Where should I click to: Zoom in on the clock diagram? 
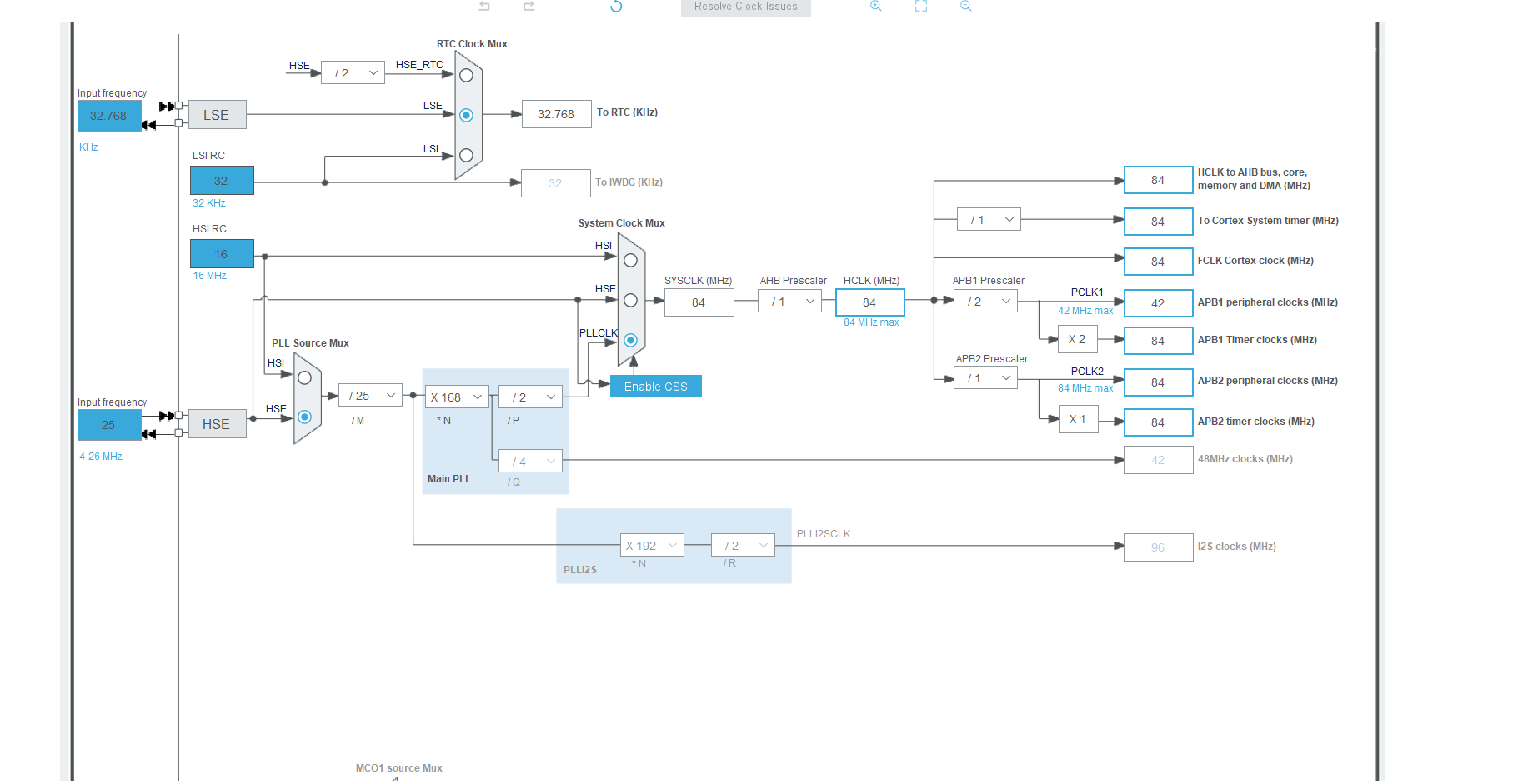point(875,6)
